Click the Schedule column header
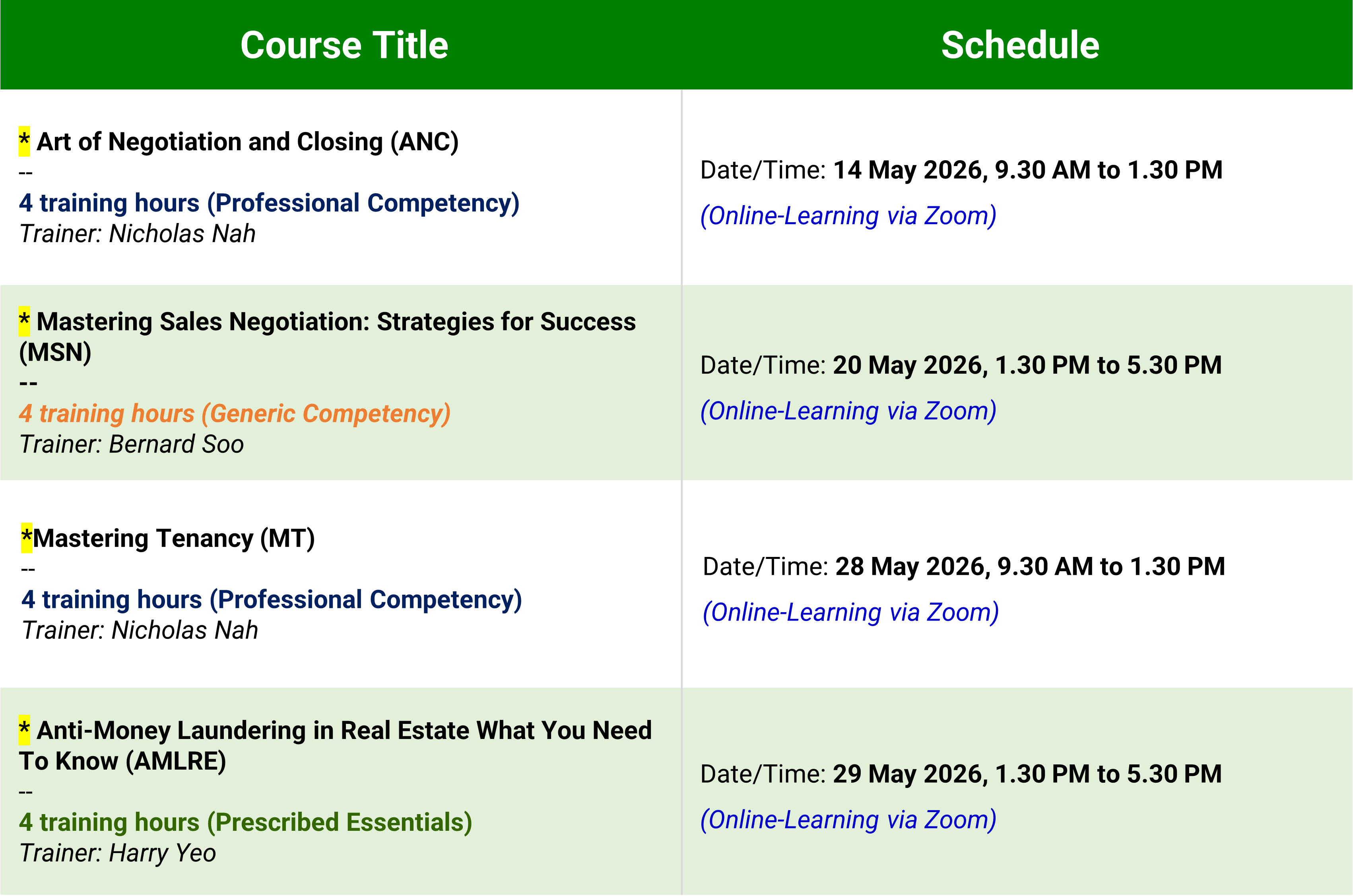Screen dimensions: 1353x896 click(1020, 45)
